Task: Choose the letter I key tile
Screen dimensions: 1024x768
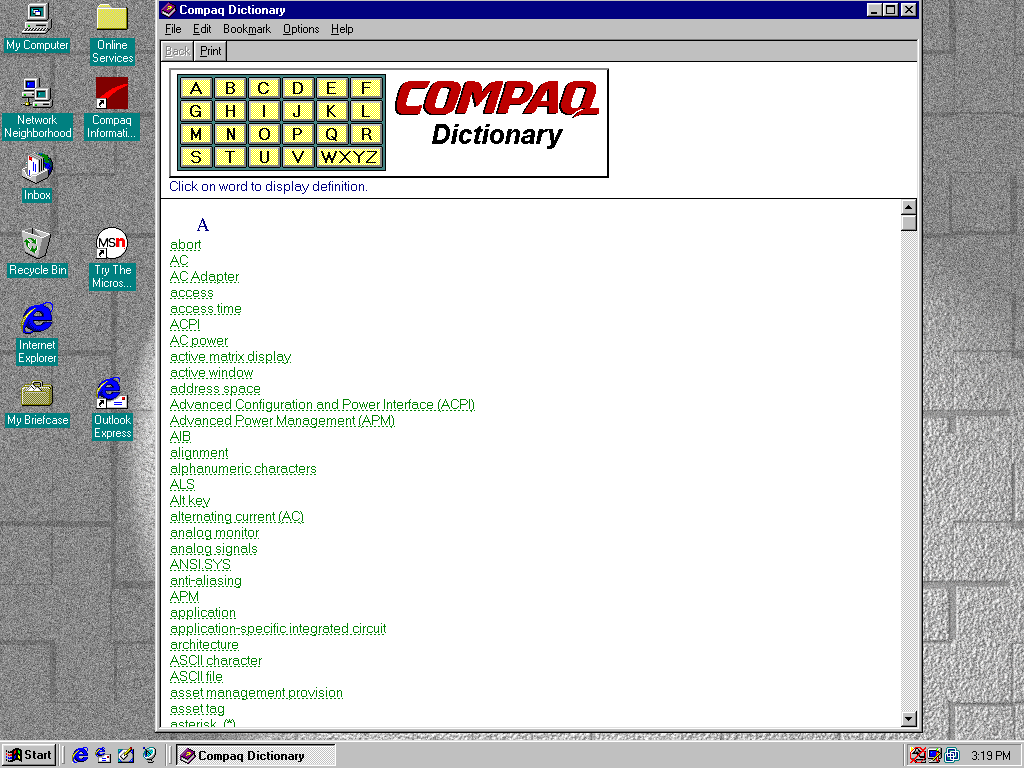Action: [264, 111]
